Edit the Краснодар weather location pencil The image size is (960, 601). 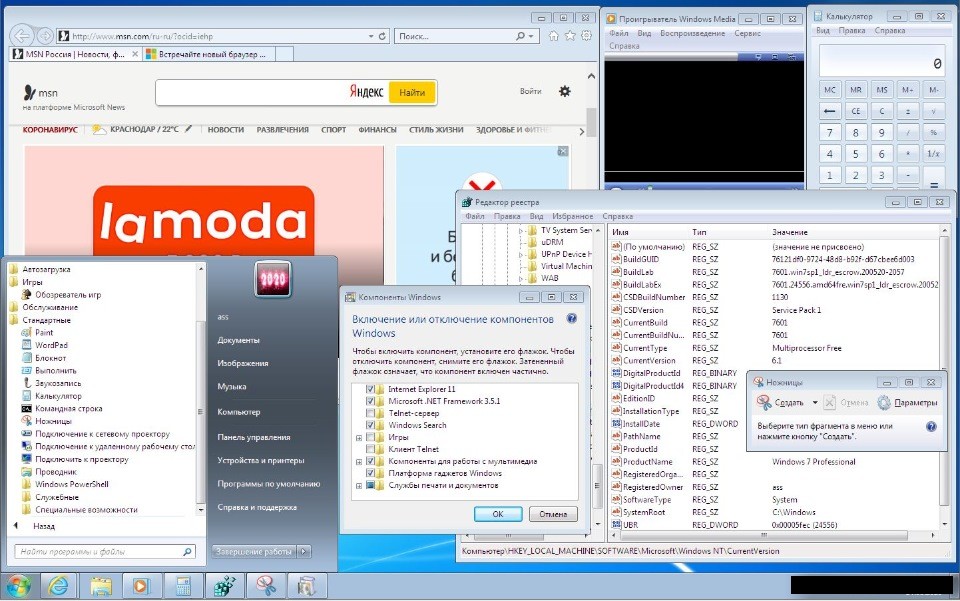pyautogui.click(x=189, y=129)
